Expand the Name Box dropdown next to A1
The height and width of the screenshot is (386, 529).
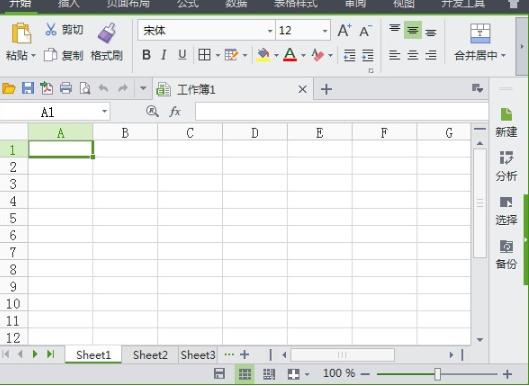pos(105,111)
